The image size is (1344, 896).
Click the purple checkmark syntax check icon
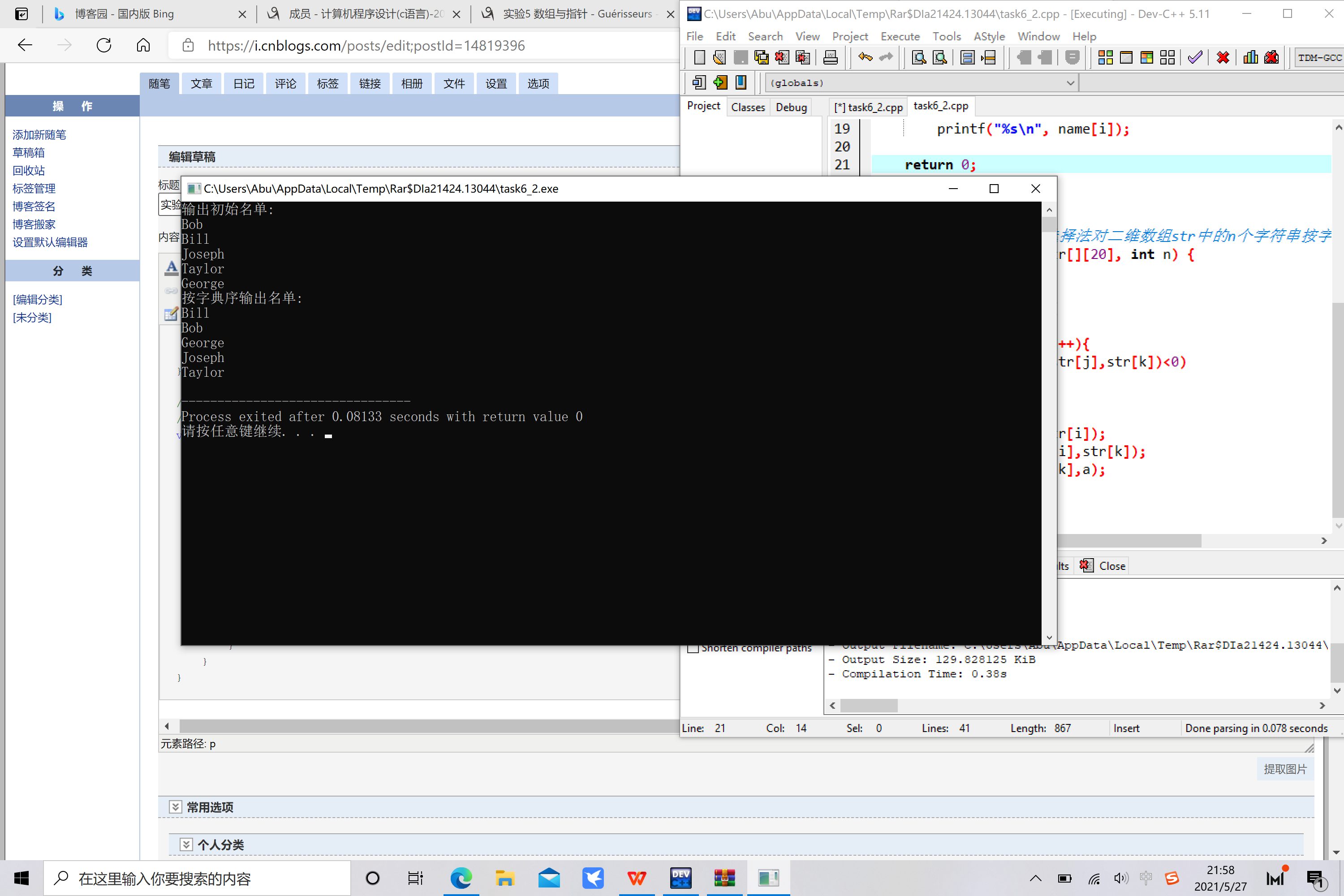[x=1195, y=57]
